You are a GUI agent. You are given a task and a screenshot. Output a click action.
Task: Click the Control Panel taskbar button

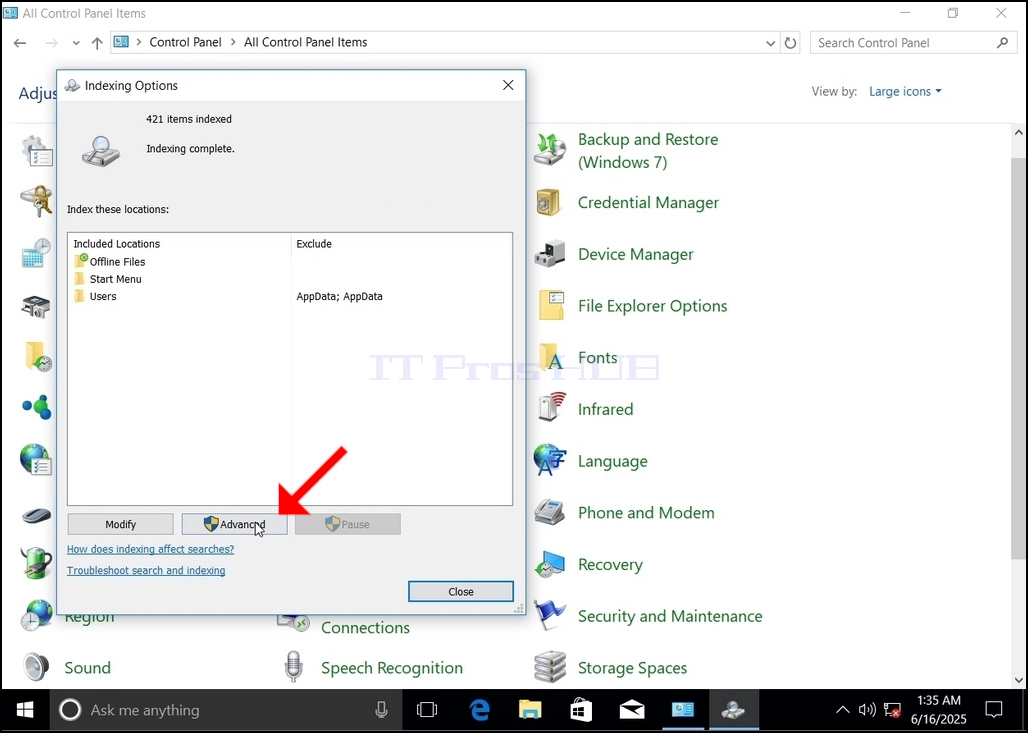(682, 710)
